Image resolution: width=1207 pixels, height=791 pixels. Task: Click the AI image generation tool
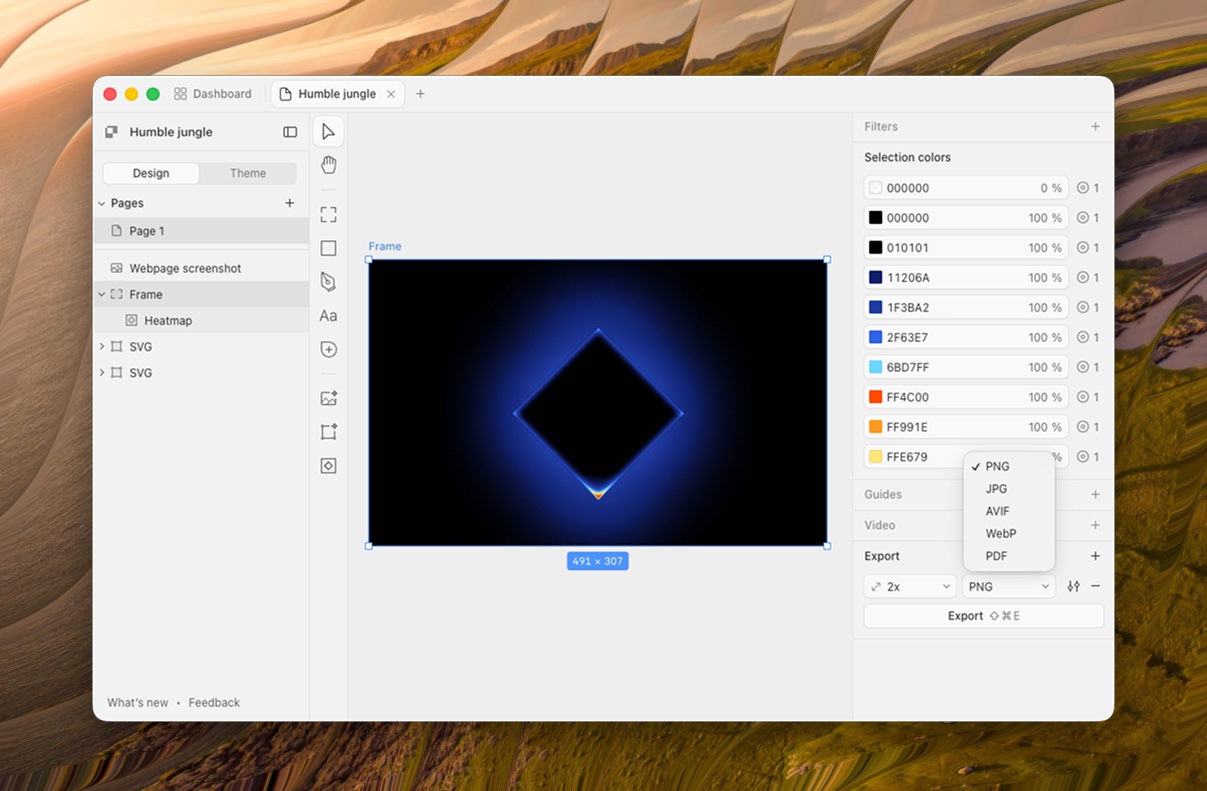point(328,398)
